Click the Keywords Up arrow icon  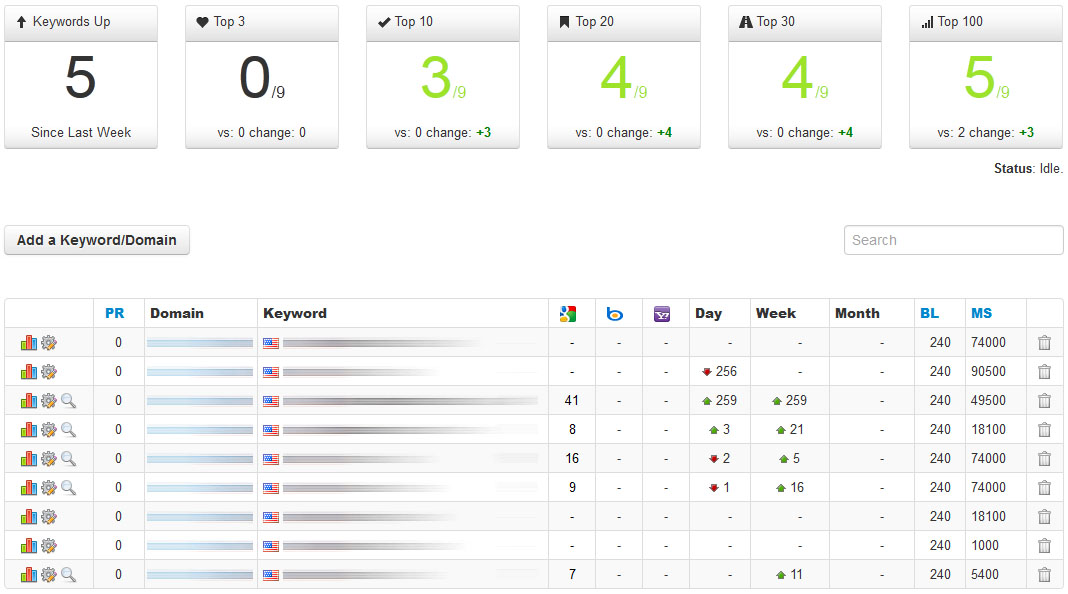click(x=21, y=22)
